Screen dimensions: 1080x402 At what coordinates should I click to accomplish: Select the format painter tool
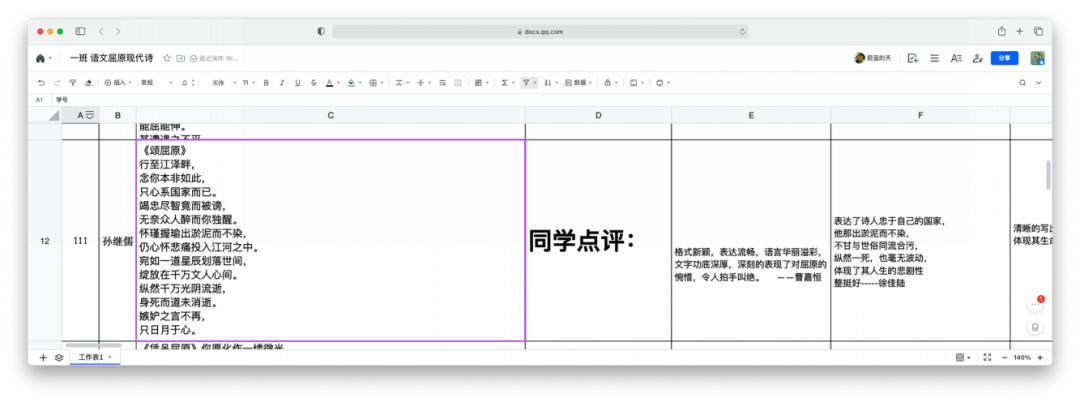pos(73,82)
